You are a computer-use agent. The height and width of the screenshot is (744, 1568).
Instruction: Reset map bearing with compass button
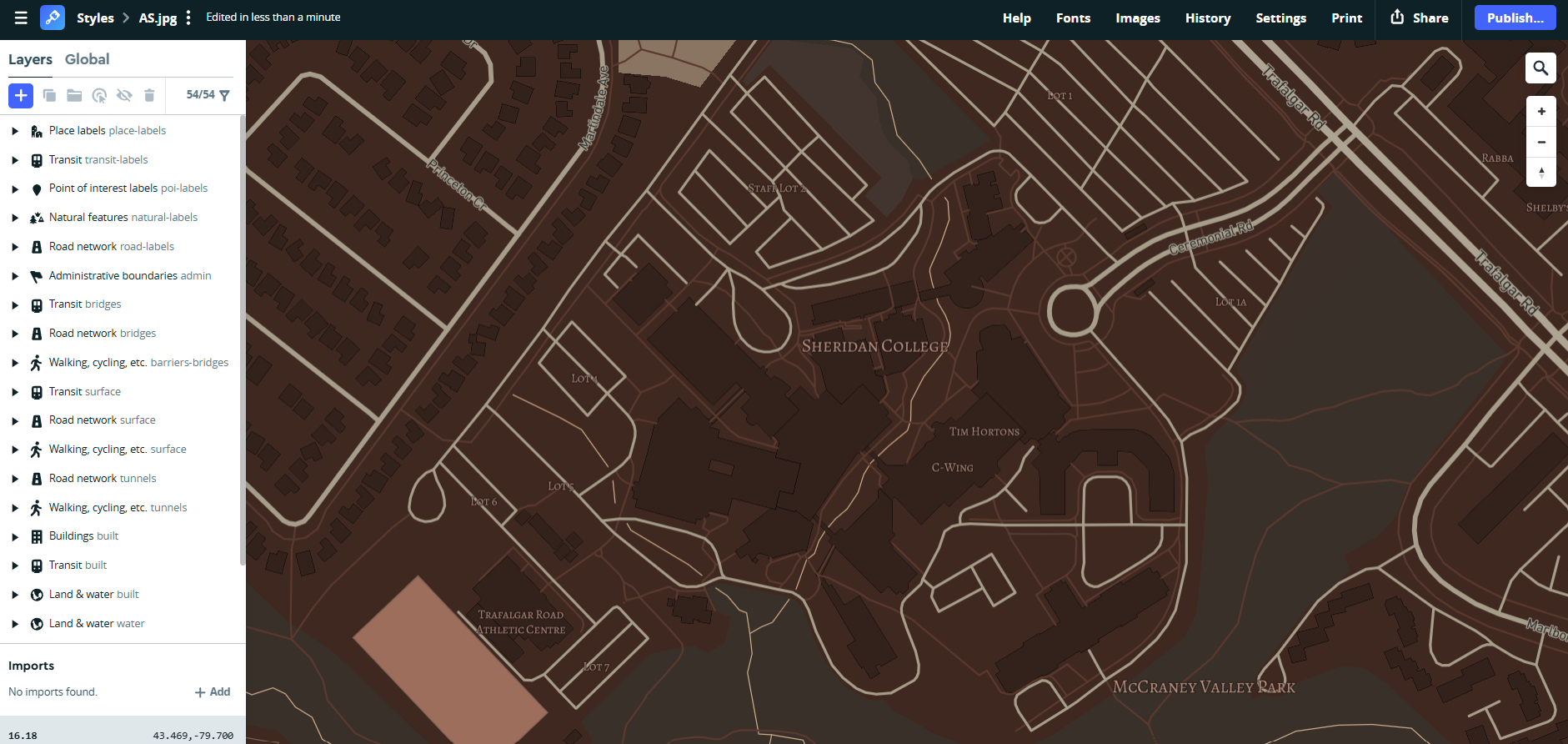tap(1540, 173)
